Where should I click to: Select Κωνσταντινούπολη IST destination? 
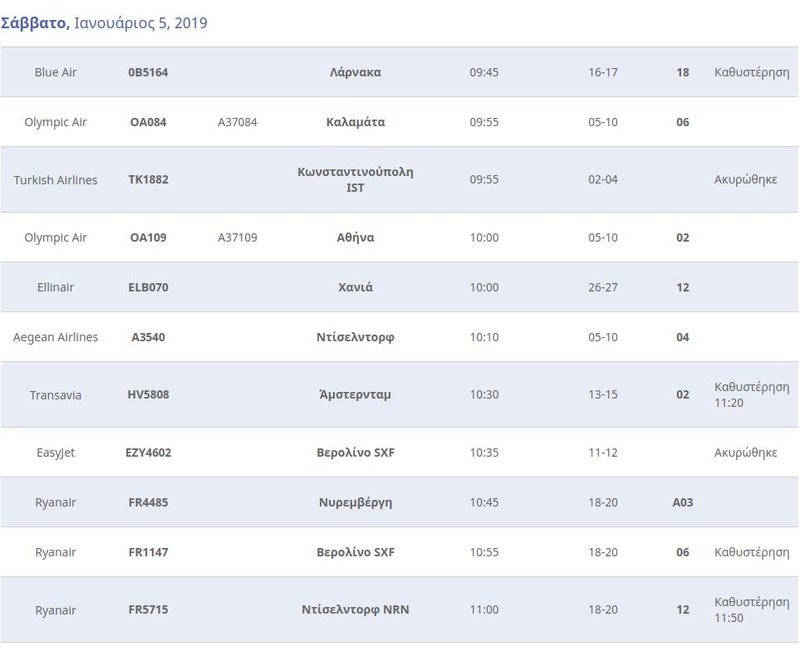pyautogui.click(x=356, y=180)
